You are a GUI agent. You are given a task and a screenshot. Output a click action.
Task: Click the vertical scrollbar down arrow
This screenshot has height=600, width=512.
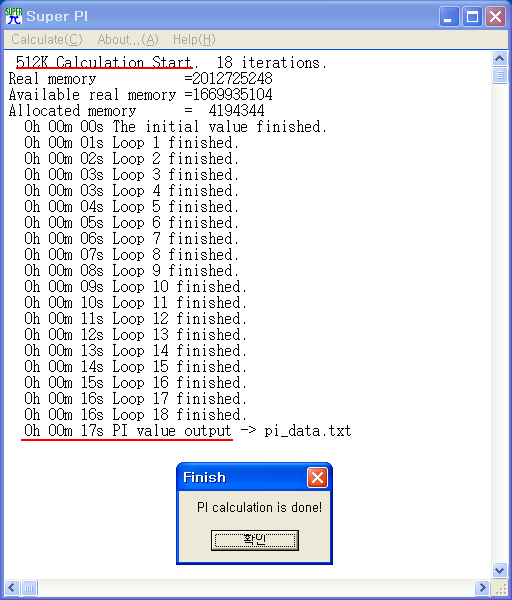[500, 571]
